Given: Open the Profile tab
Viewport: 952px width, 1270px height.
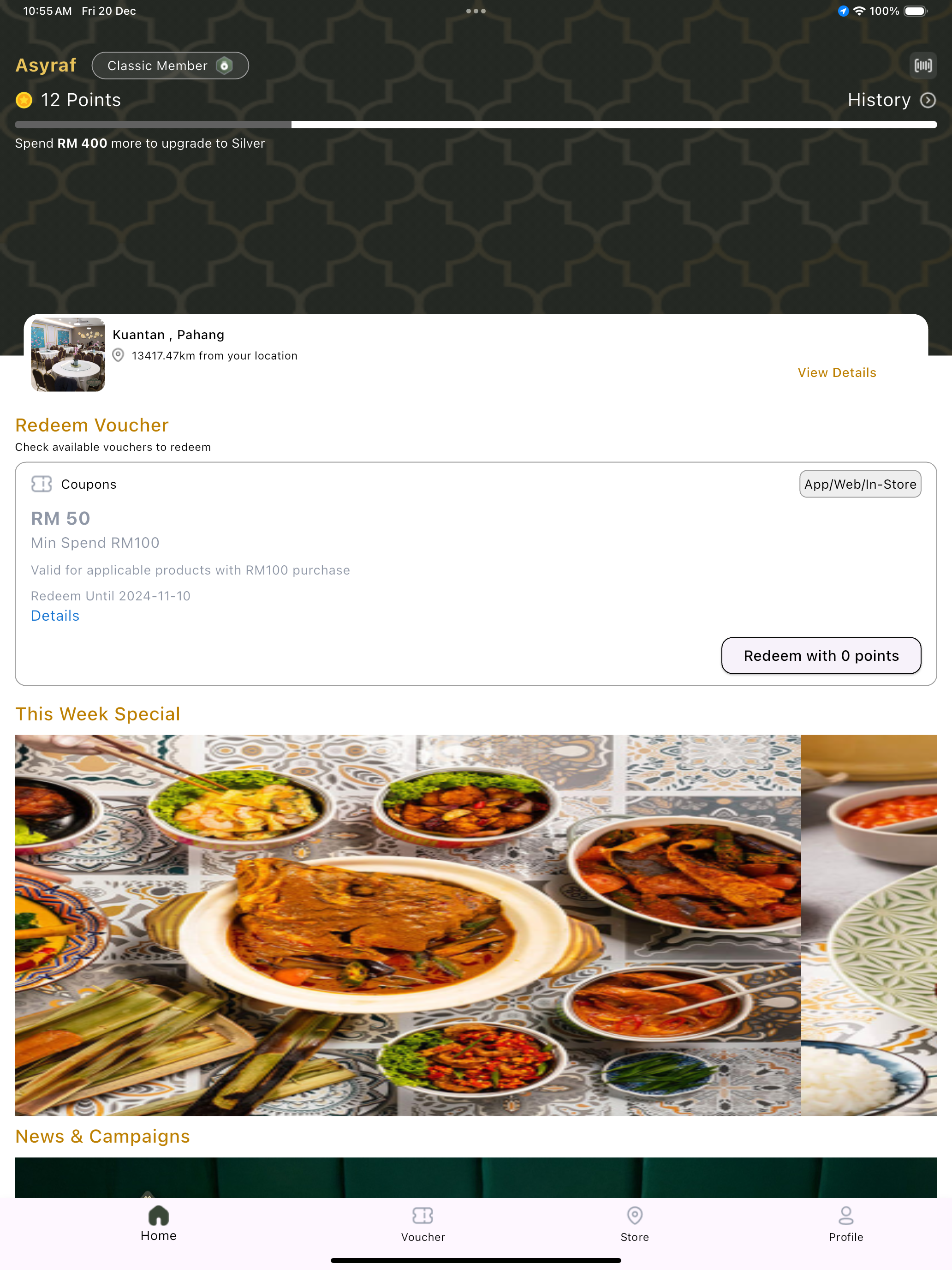Looking at the screenshot, I should [846, 1224].
